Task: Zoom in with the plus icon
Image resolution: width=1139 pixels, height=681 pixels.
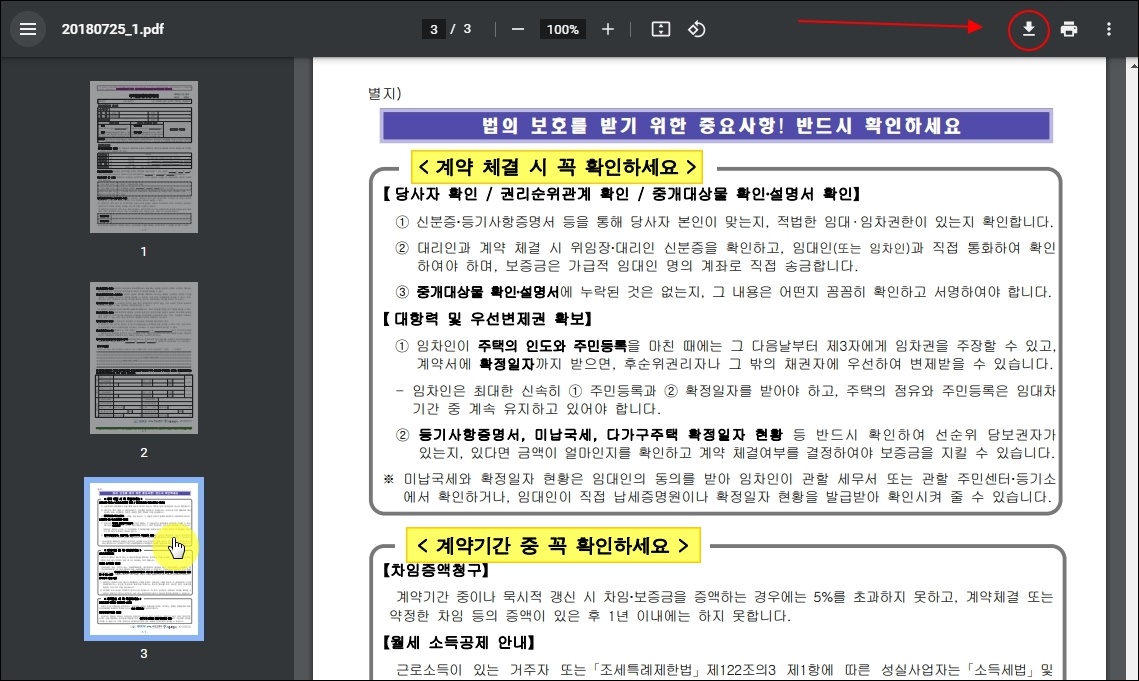Action: point(608,29)
